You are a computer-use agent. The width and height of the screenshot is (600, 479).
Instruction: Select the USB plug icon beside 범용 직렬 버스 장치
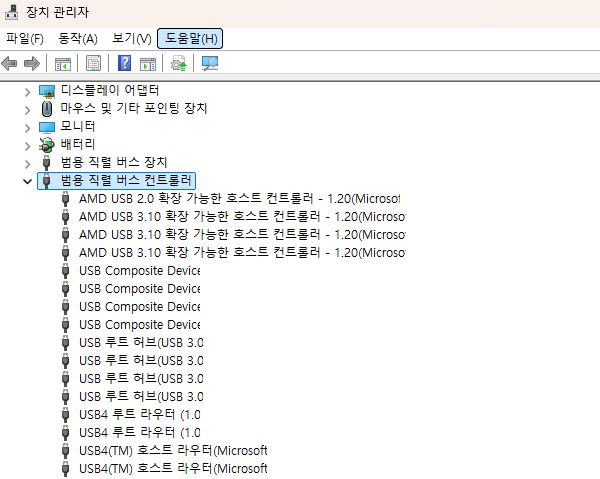pyautogui.click(x=46, y=163)
